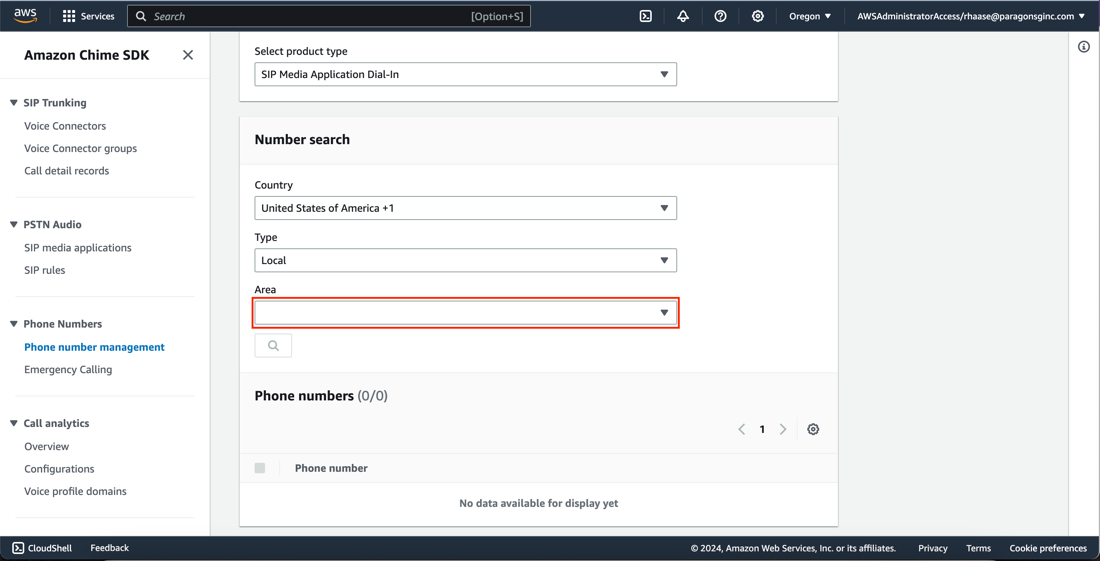Open Cookie preferences
The width and height of the screenshot is (1100, 565).
[1048, 548]
